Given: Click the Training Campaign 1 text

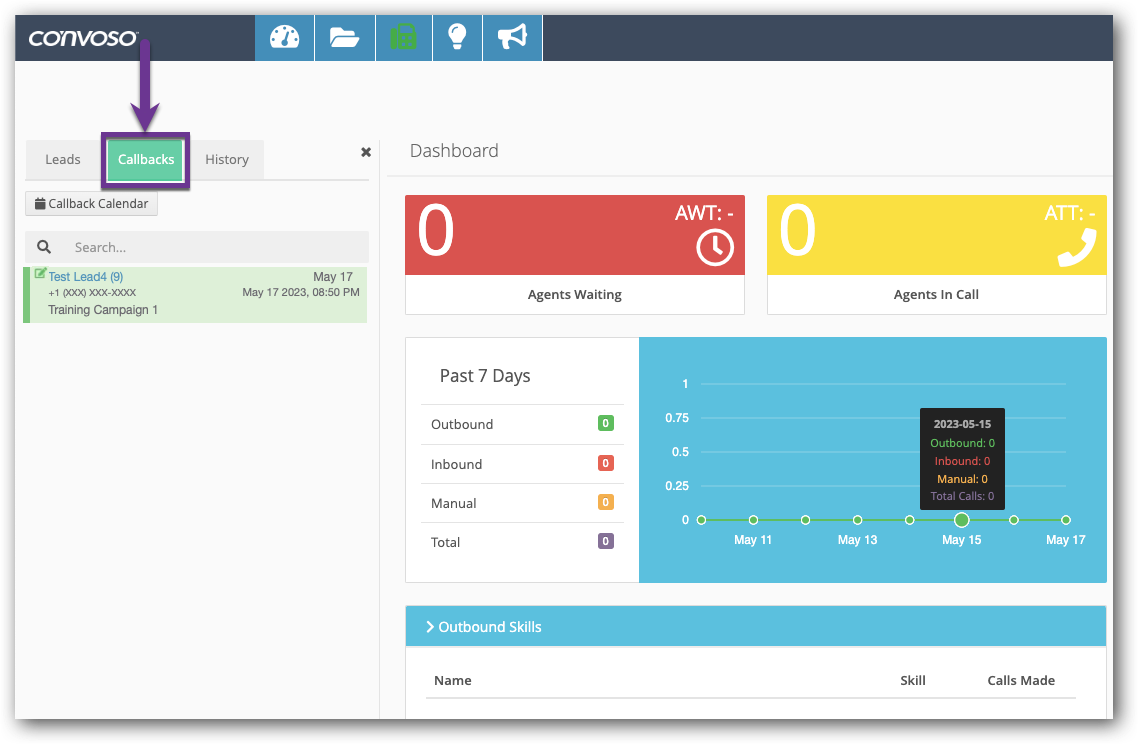Looking at the screenshot, I should click(103, 310).
